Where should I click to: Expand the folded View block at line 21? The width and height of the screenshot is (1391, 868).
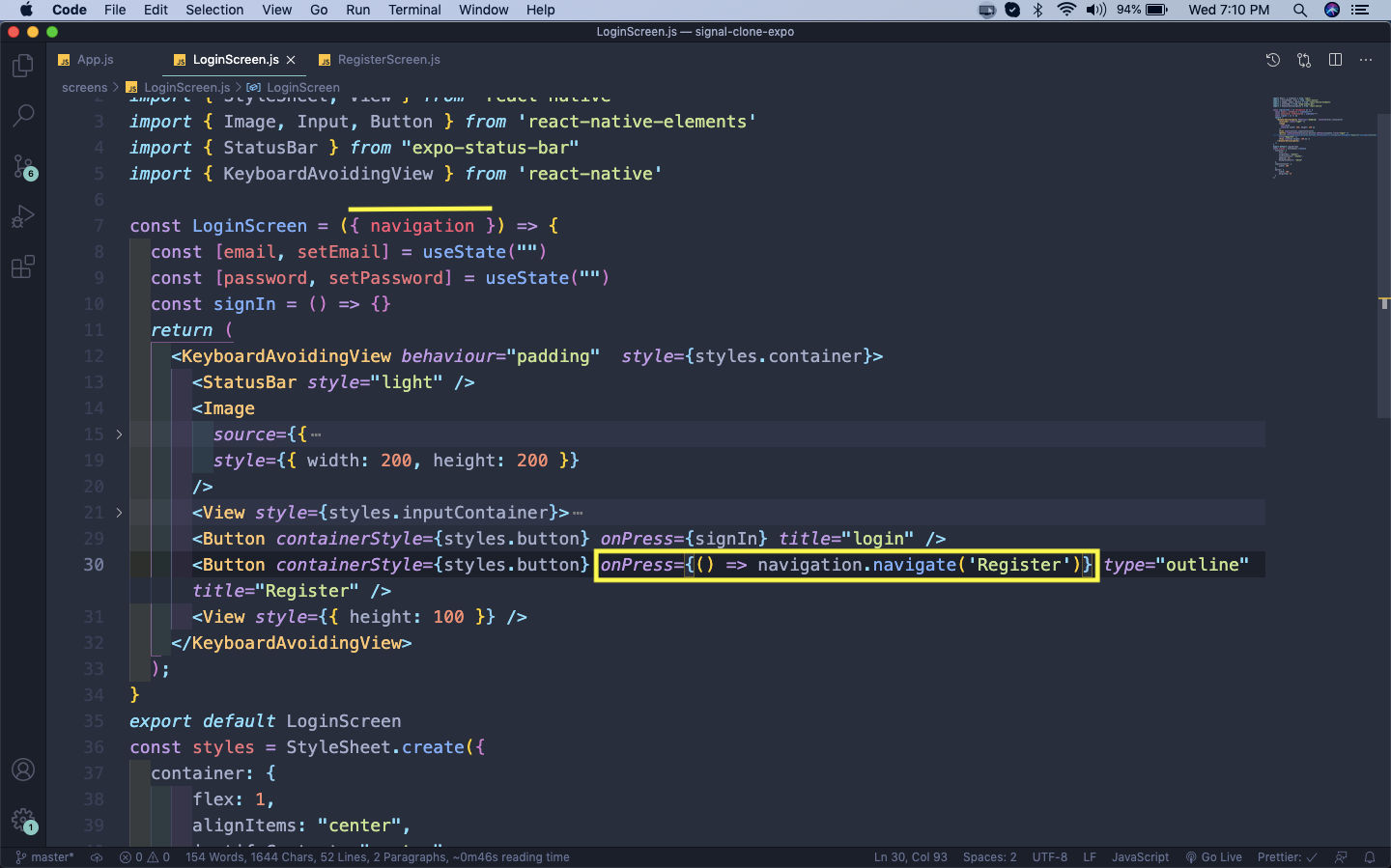click(119, 513)
